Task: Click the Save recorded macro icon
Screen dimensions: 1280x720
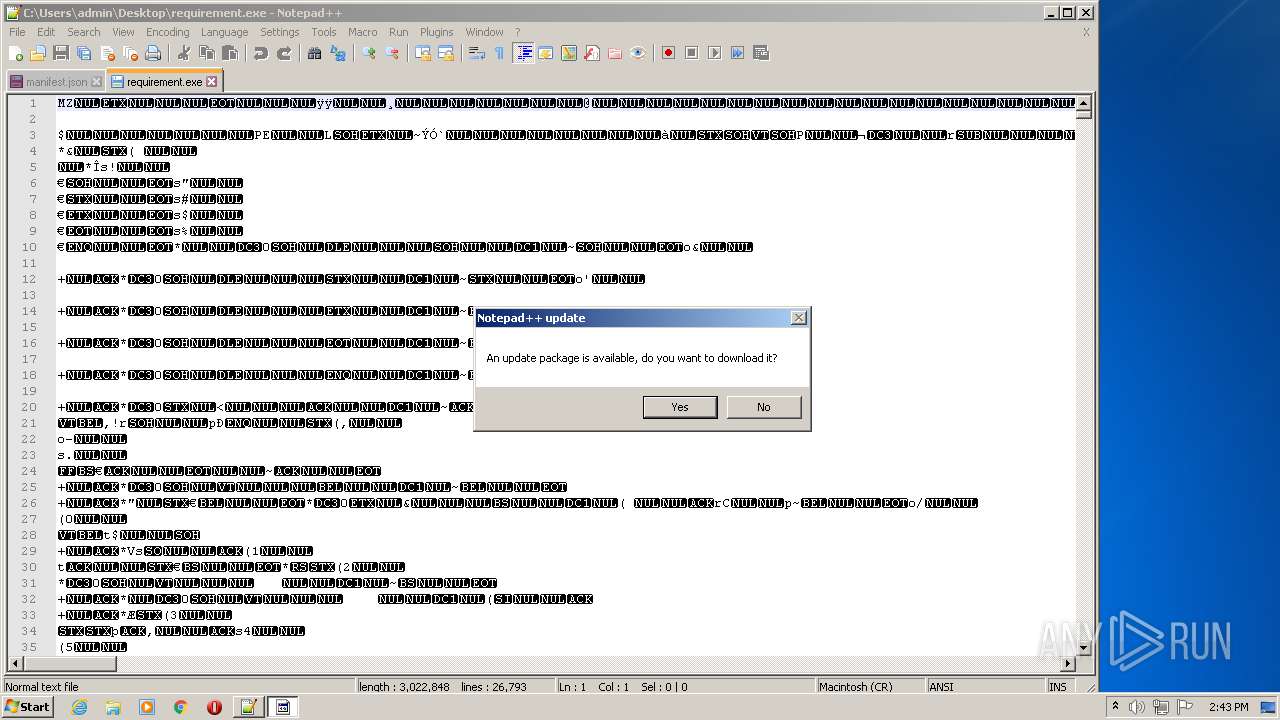Action: click(x=760, y=53)
